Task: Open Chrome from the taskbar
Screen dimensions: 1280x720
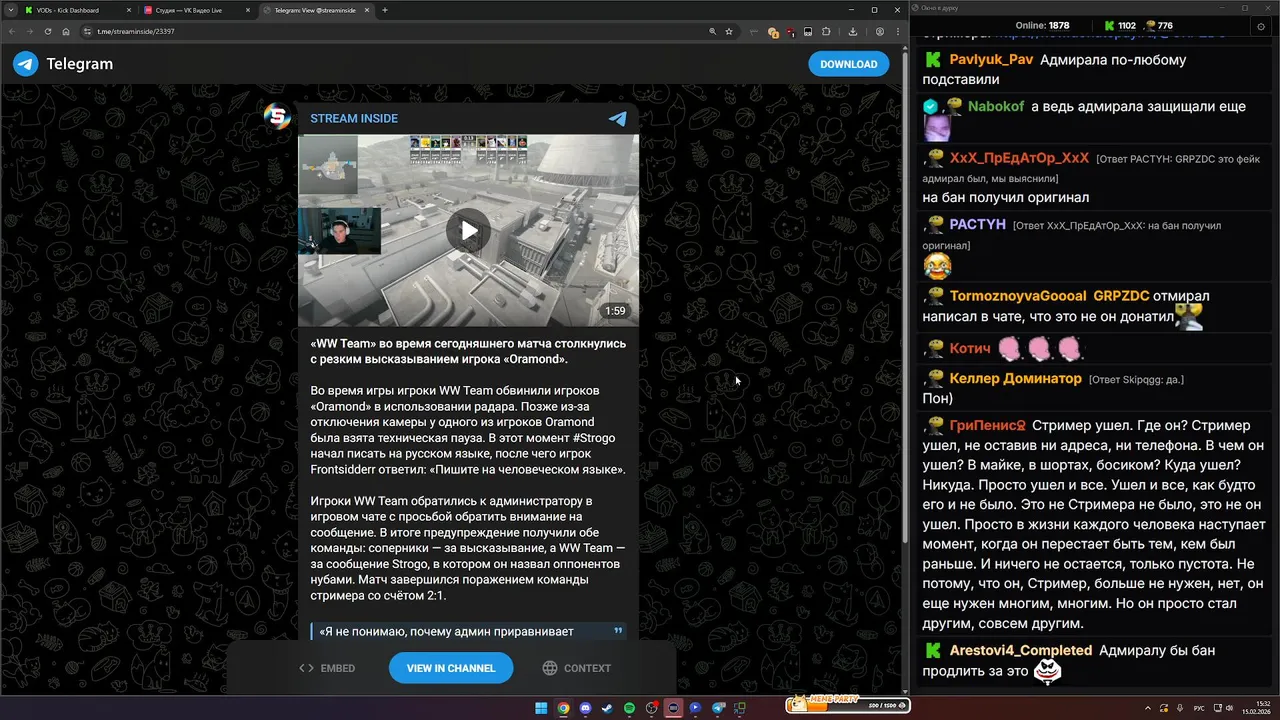Action: [563, 708]
